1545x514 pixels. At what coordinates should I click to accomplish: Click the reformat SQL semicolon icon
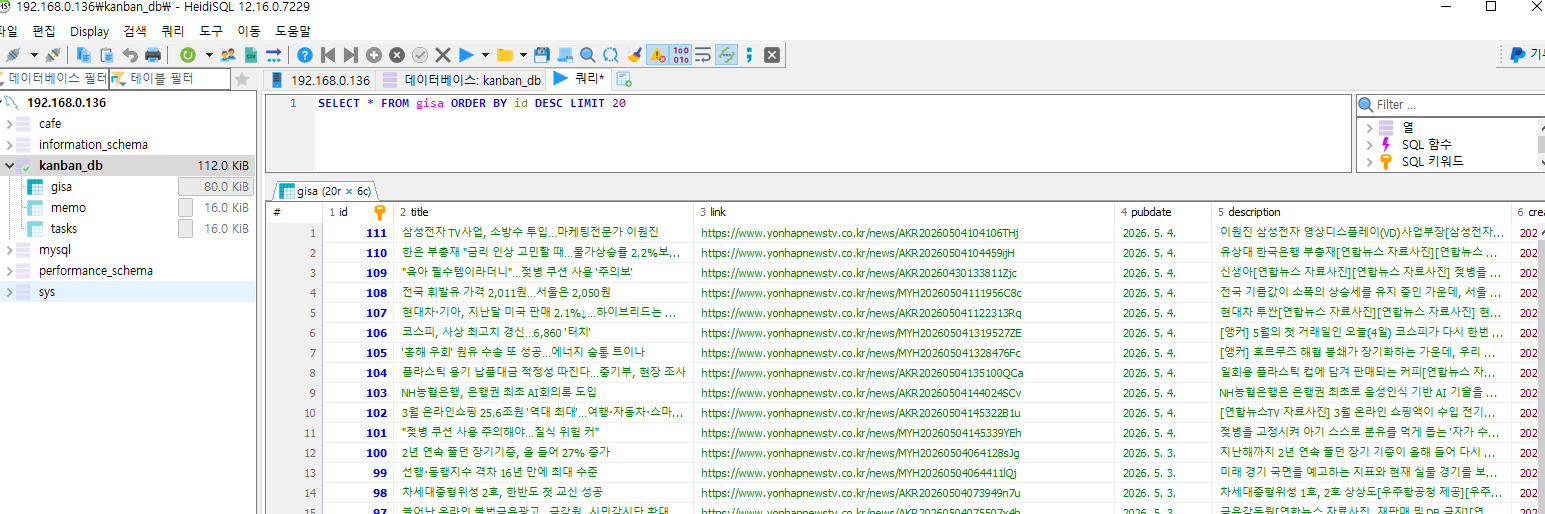(x=748, y=55)
